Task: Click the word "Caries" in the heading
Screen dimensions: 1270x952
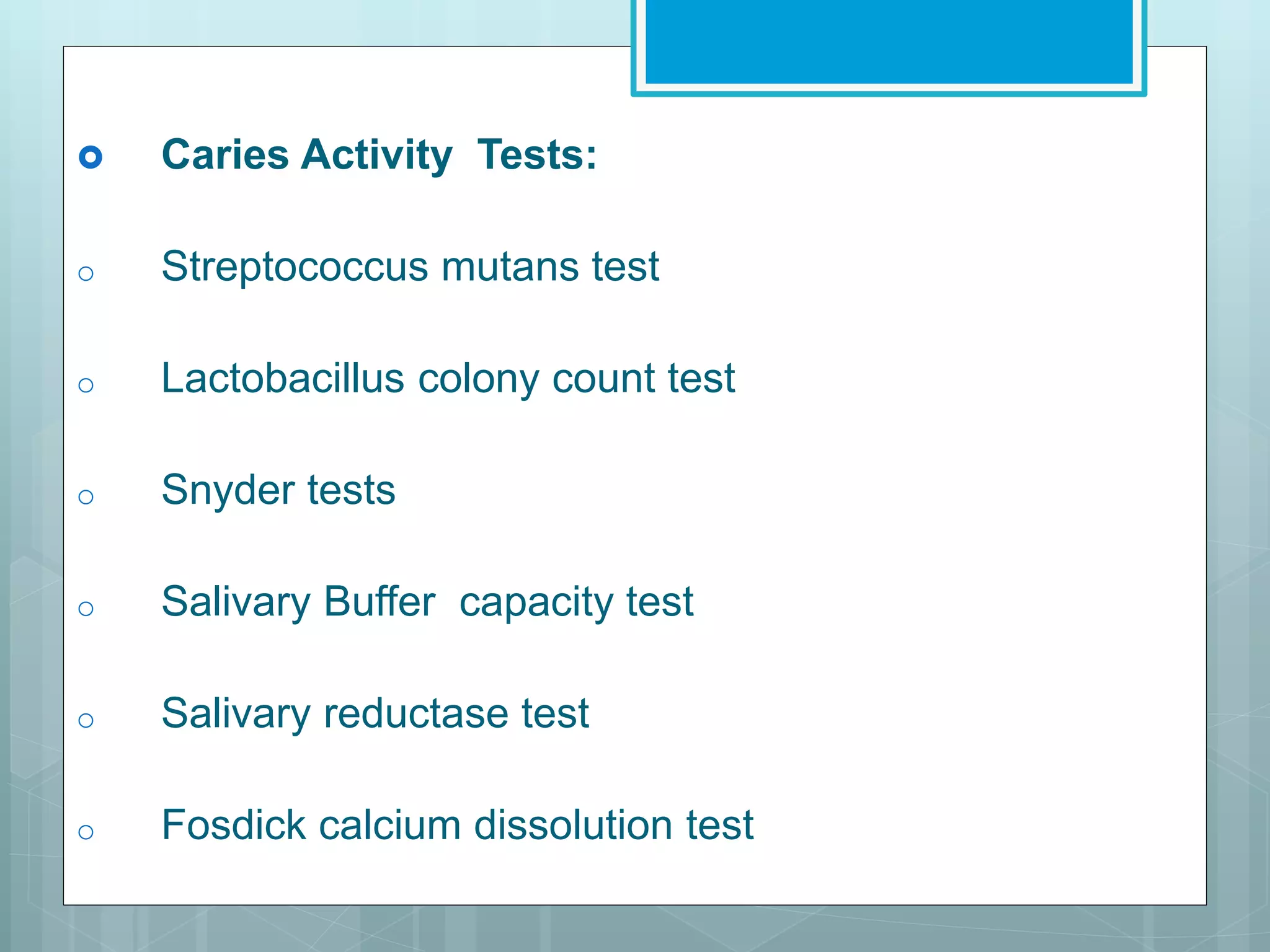Action: pyautogui.click(x=225, y=154)
